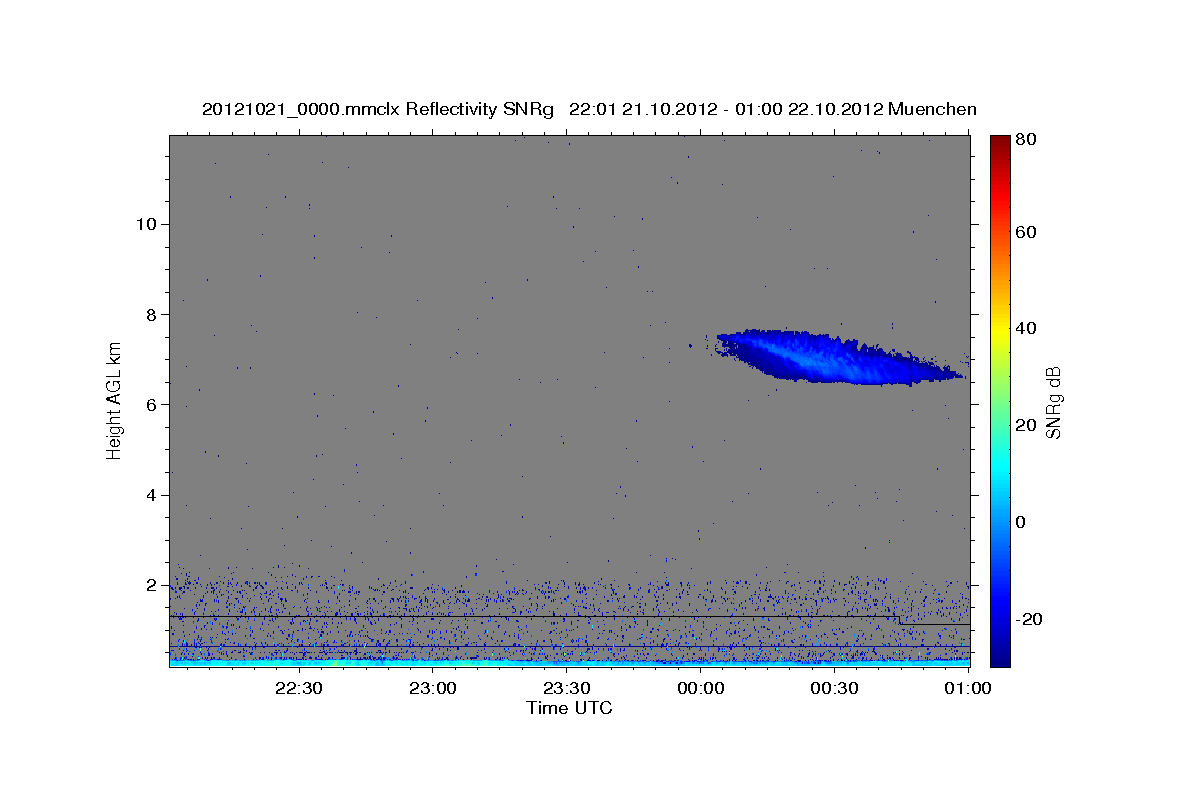Click the cyan ground-clutter band at plot bottom
This screenshot has width=1200, height=800.
[570, 661]
